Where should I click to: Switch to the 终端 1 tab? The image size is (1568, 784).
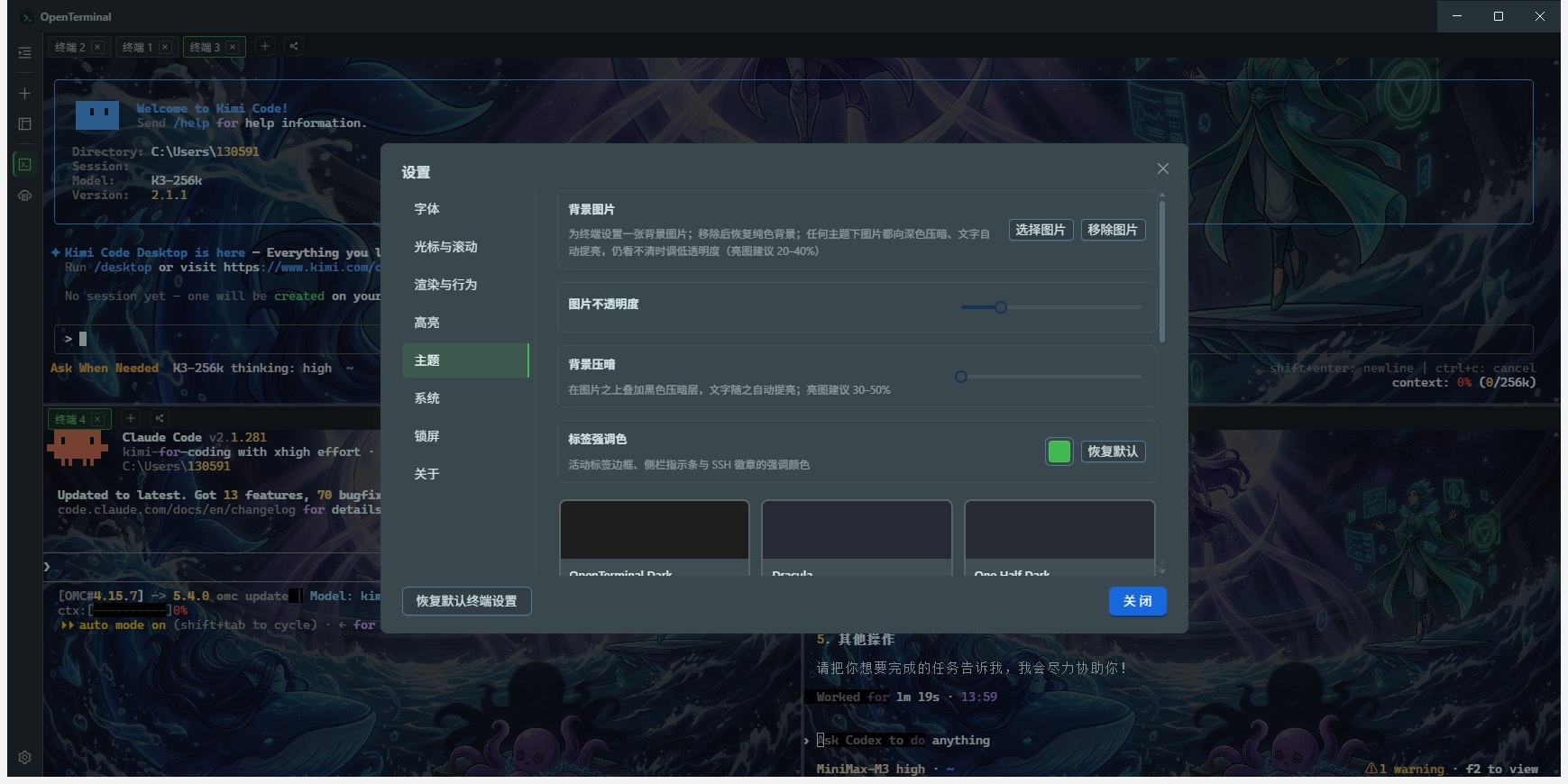138,47
